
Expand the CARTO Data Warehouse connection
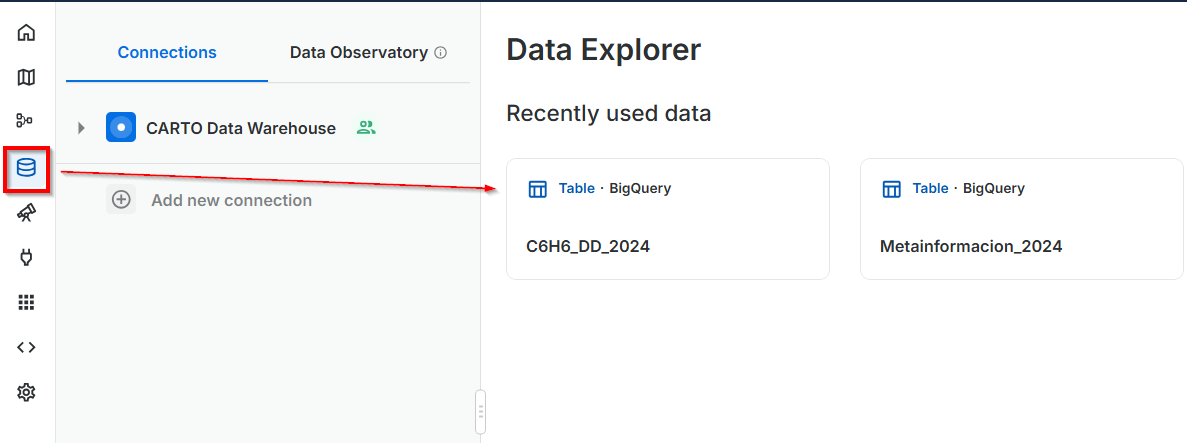(x=82, y=128)
